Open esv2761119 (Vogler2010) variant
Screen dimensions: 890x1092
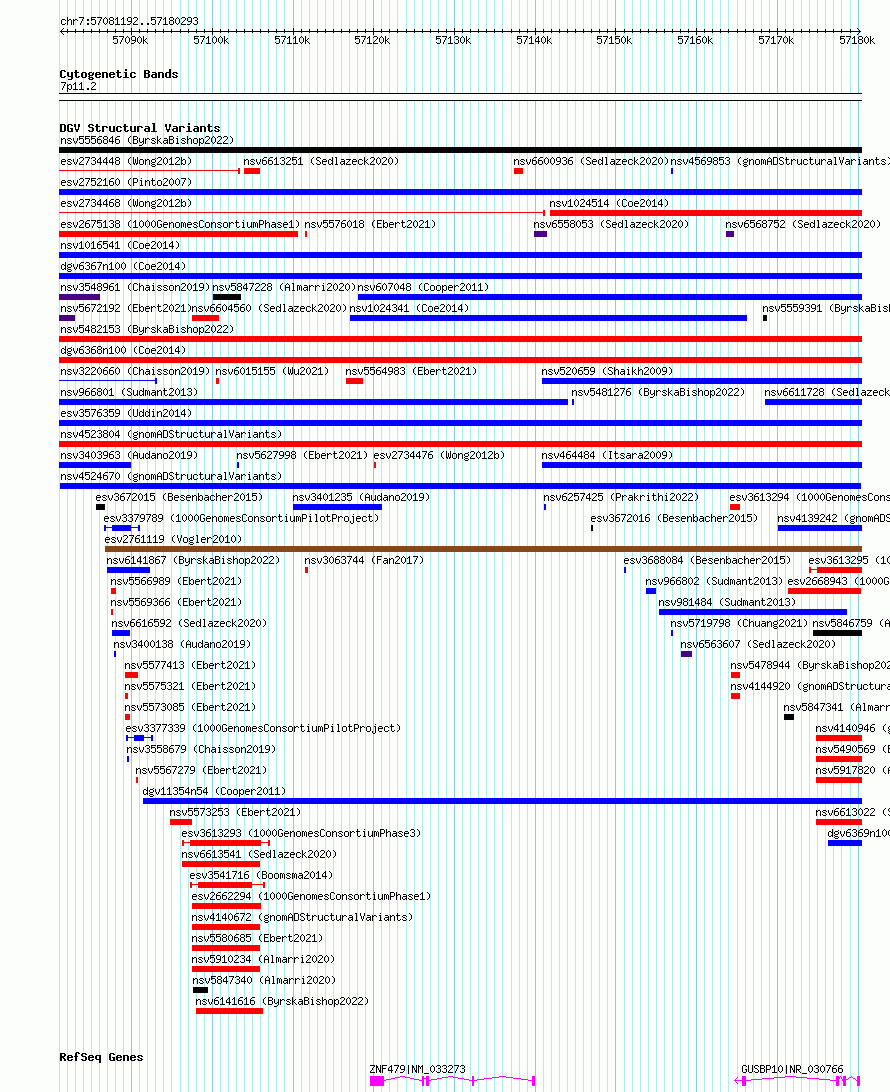173,539
